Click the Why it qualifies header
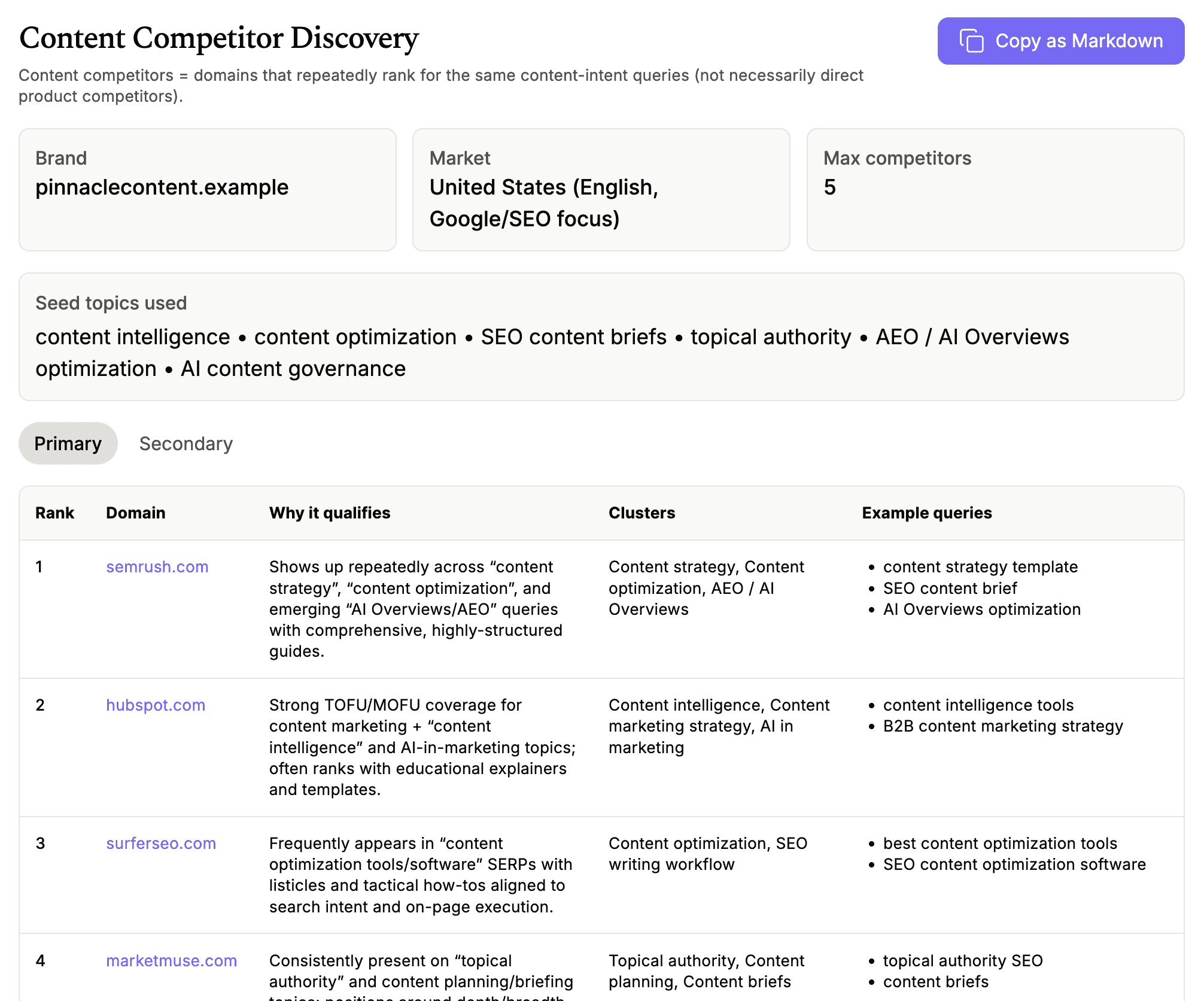The width and height of the screenshot is (1204, 1001). 329,512
